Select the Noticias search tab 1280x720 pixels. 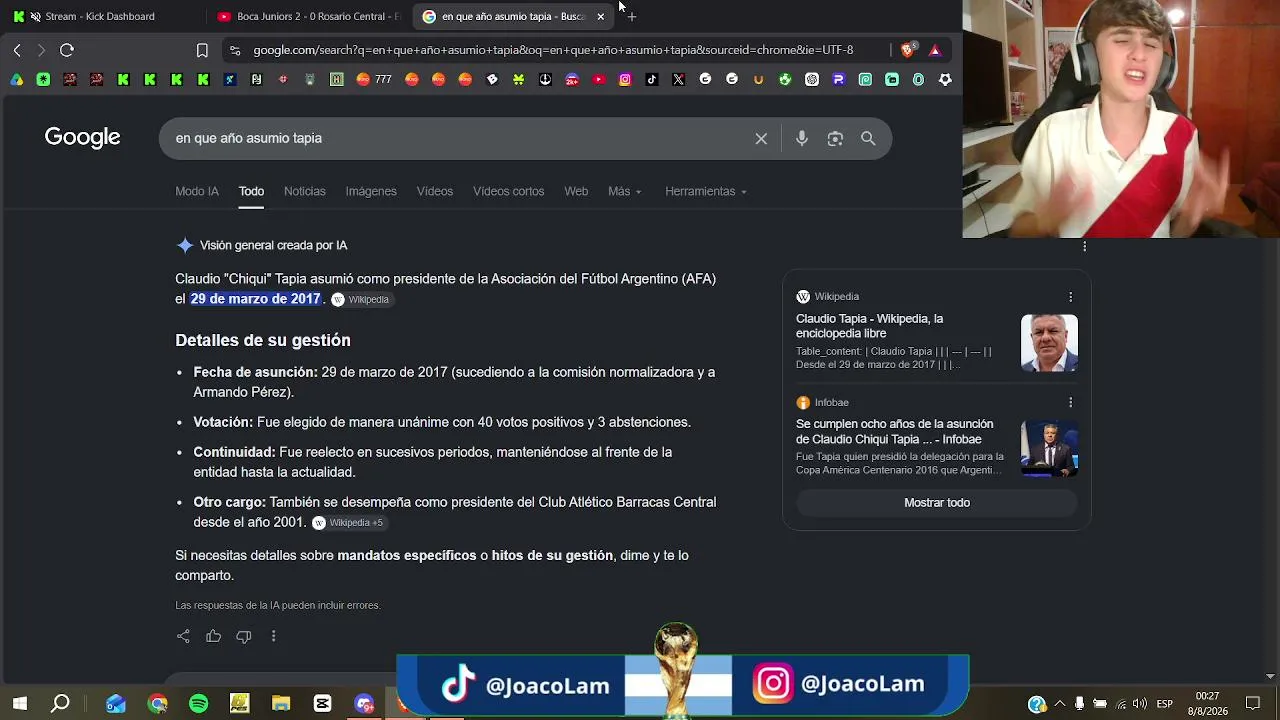[x=305, y=191]
